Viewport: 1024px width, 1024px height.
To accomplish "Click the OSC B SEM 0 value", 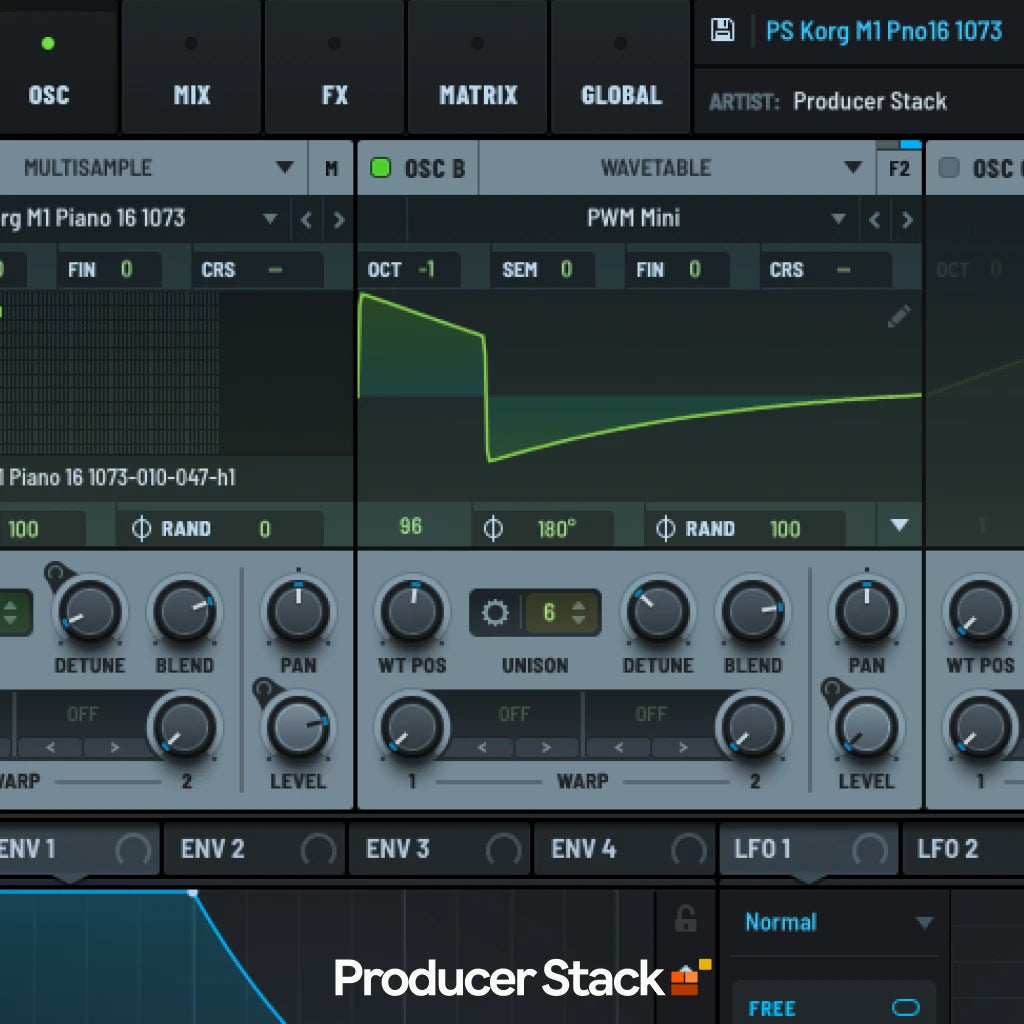I will (566, 269).
